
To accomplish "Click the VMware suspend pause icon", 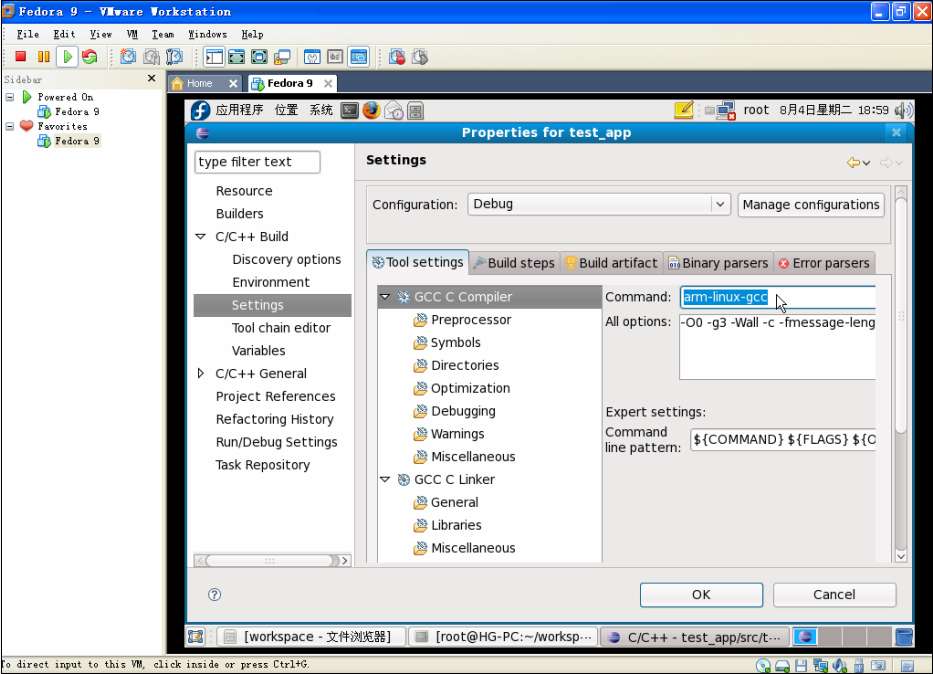I will (x=43, y=57).
